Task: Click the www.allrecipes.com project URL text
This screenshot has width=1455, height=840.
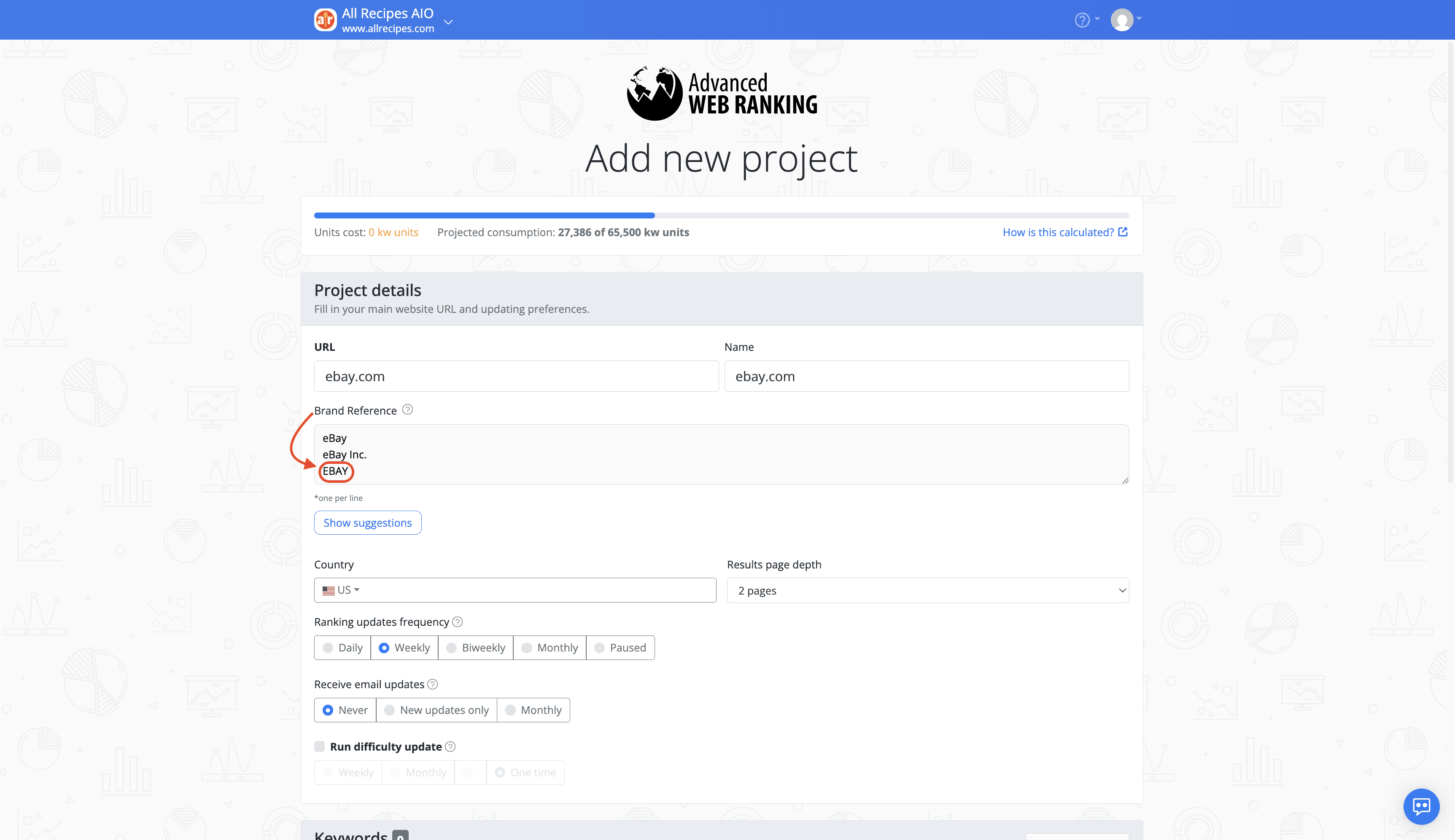Action: (x=388, y=28)
